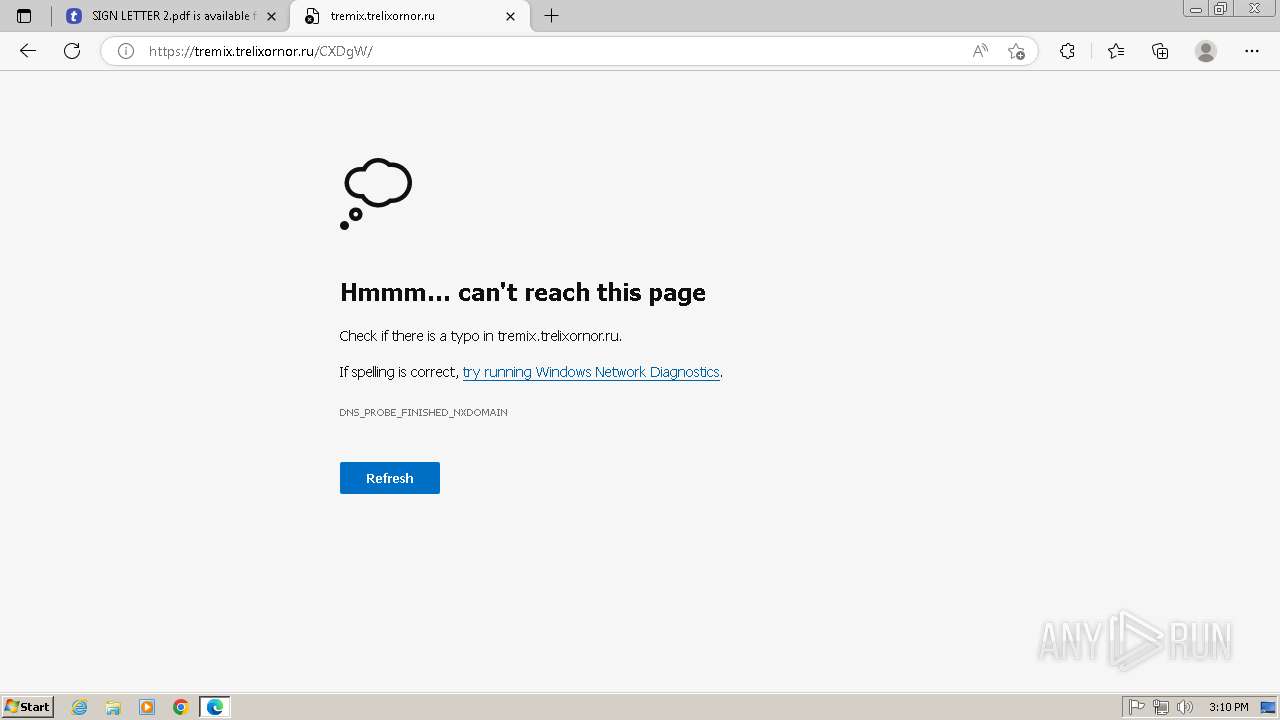Open Collections panel
The width and height of the screenshot is (1280, 720).
pyautogui.click(x=1160, y=51)
